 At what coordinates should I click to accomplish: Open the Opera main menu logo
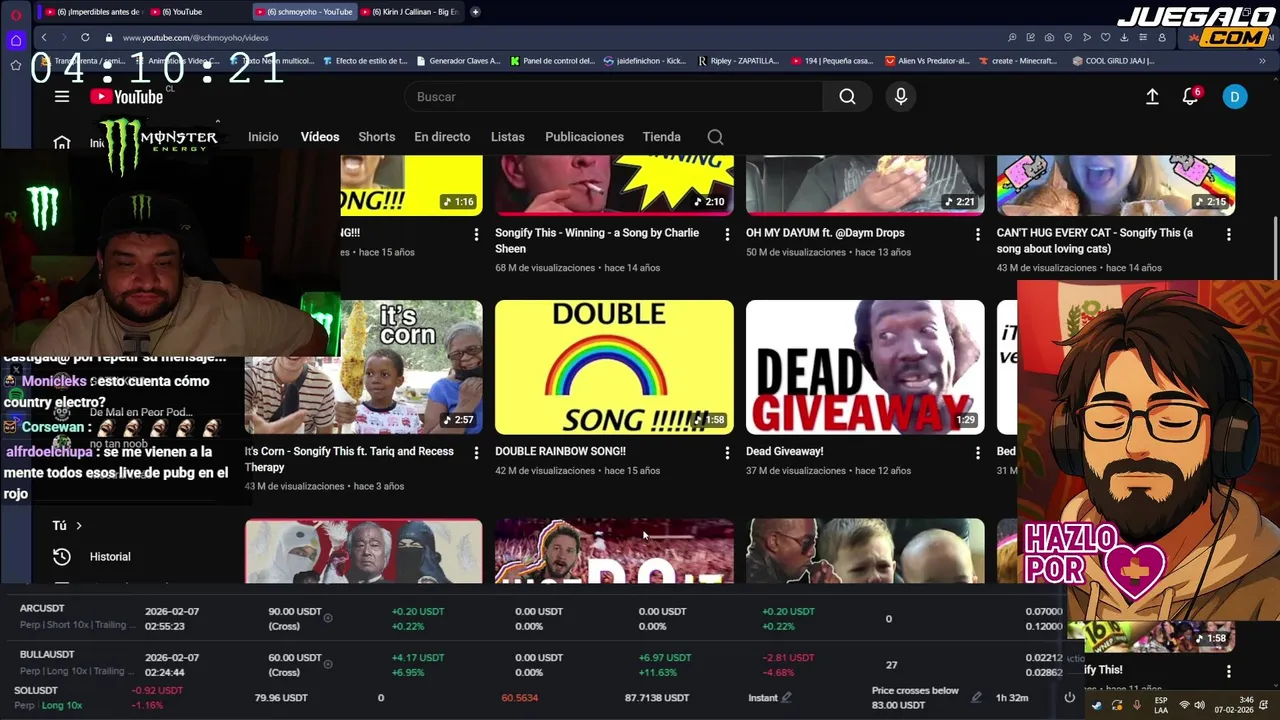pyautogui.click(x=16, y=13)
